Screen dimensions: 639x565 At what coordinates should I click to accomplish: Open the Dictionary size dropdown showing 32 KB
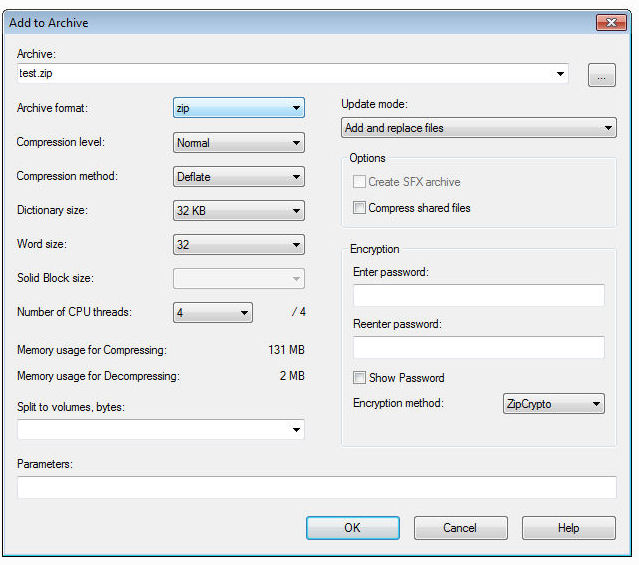[x=239, y=210]
